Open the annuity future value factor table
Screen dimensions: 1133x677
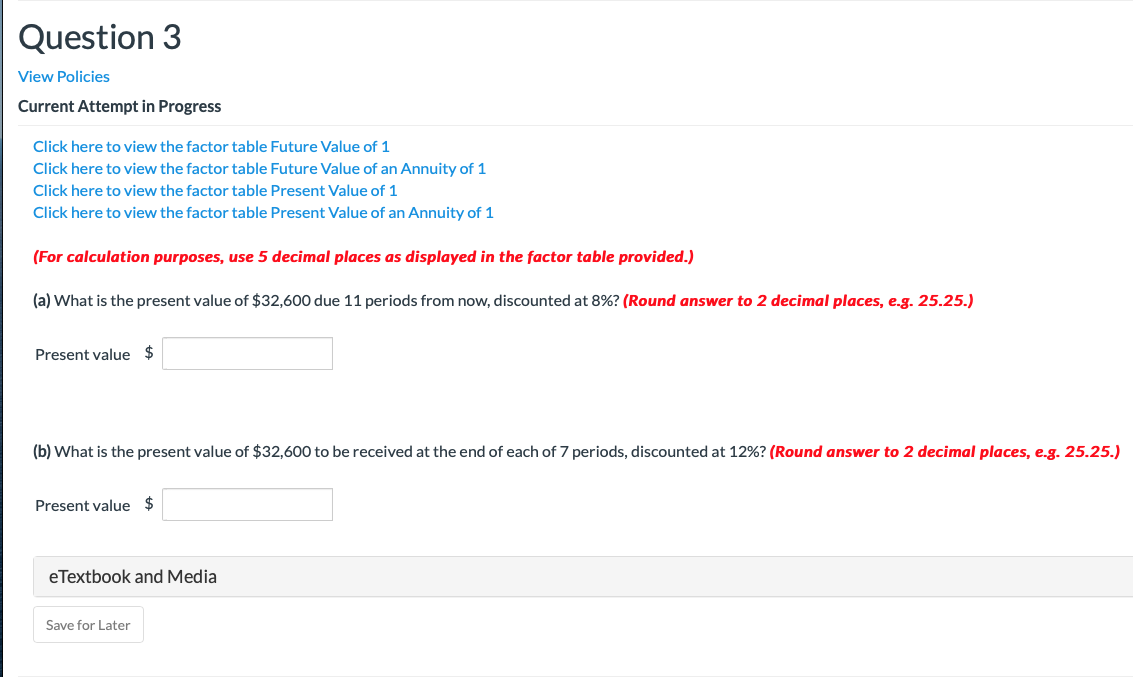[259, 168]
